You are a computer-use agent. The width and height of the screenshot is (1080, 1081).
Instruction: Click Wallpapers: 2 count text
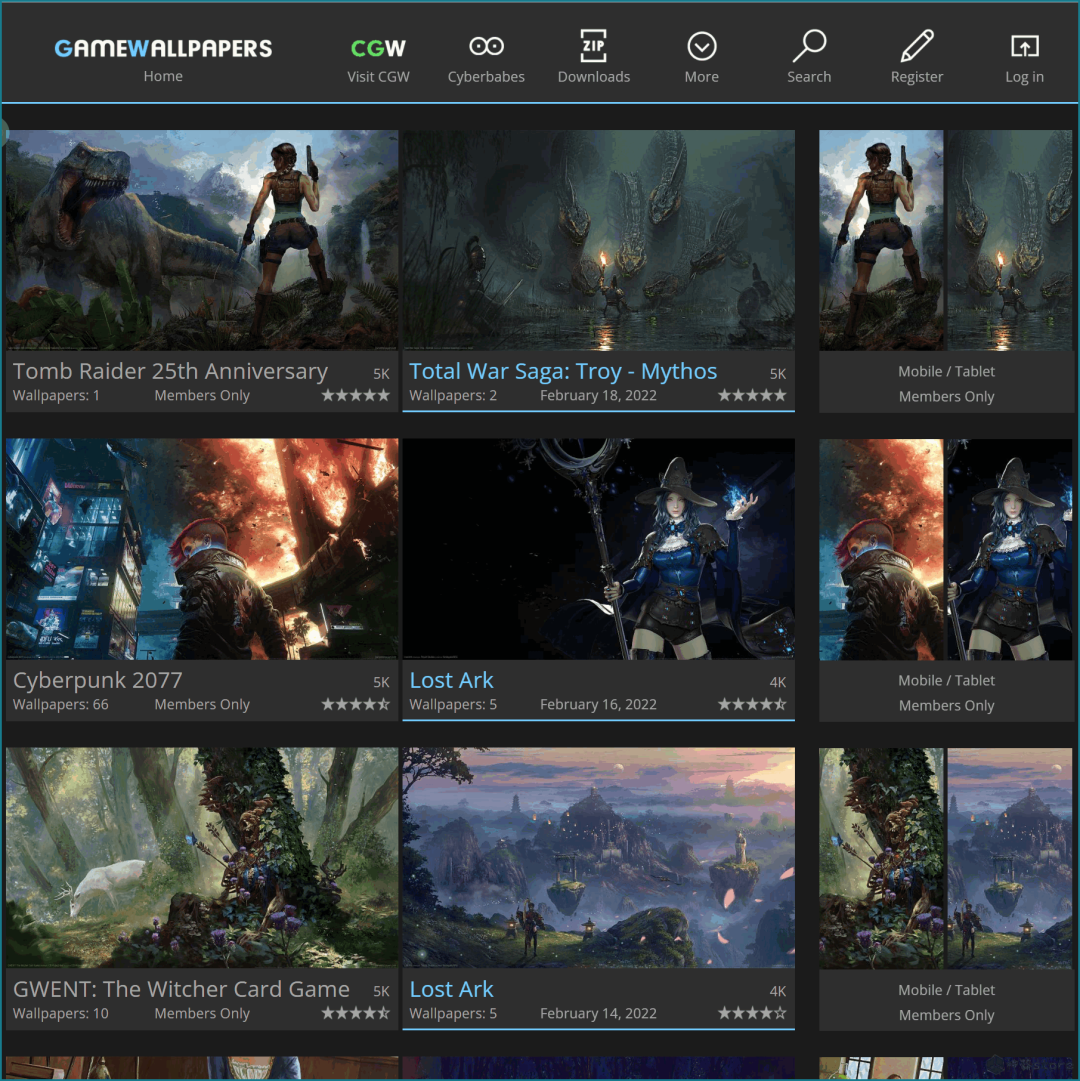[453, 395]
